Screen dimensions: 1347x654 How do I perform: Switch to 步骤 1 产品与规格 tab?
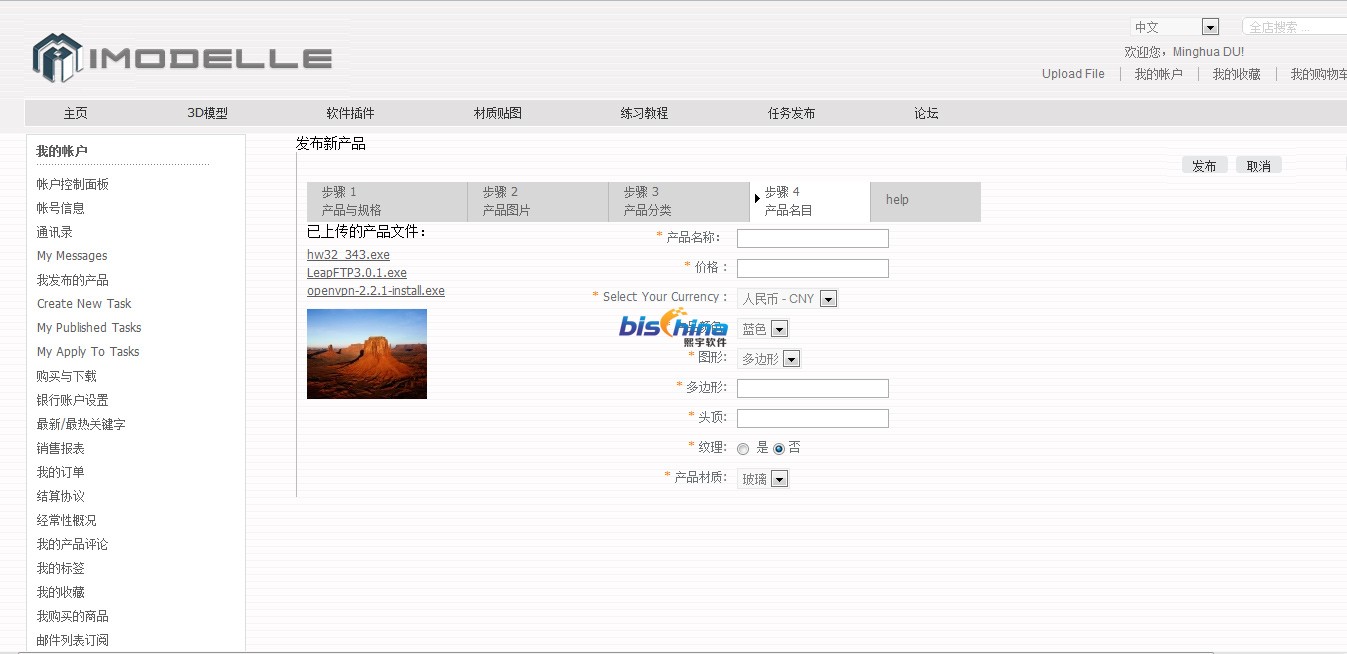click(387, 201)
